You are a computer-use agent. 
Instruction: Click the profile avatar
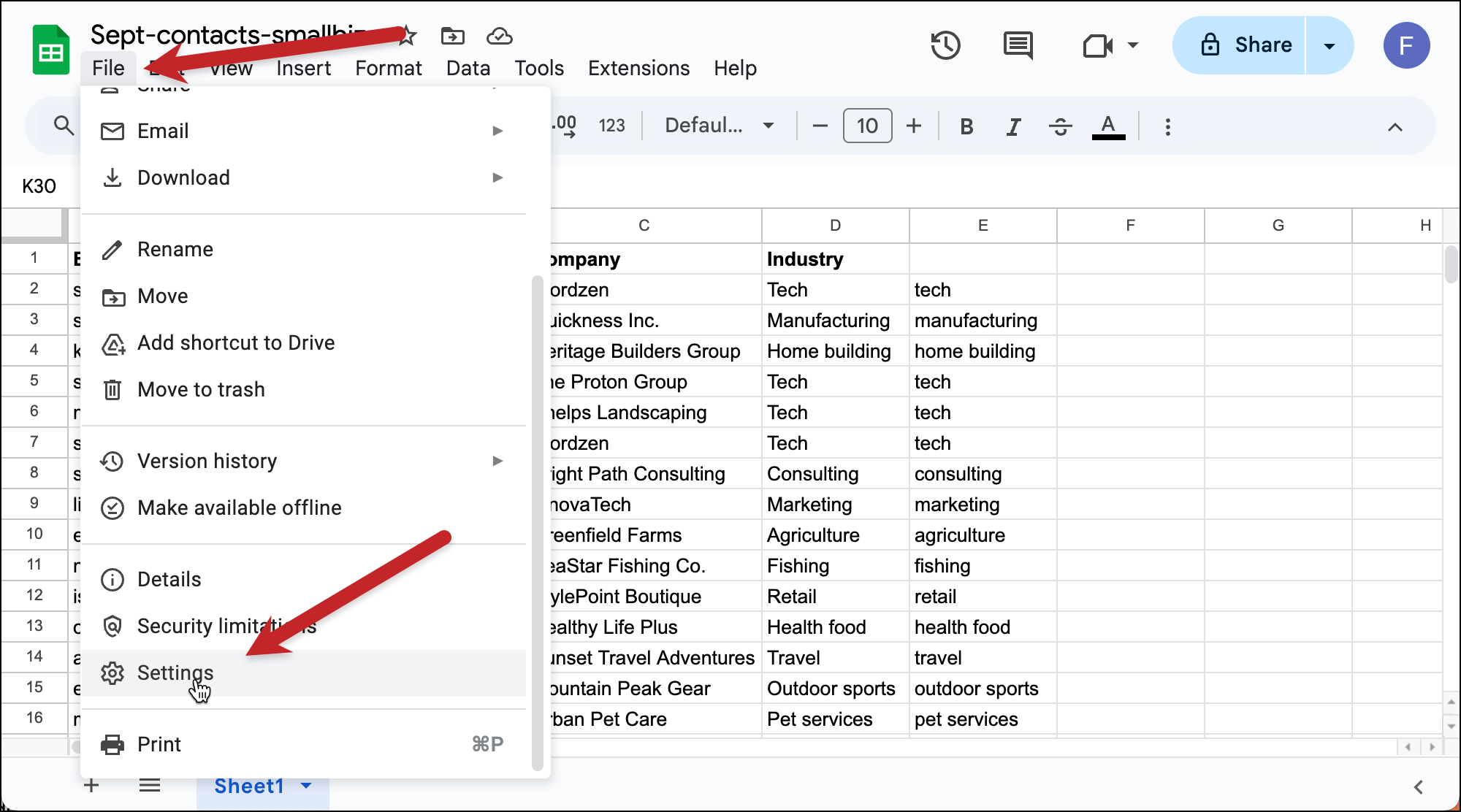coord(1407,45)
